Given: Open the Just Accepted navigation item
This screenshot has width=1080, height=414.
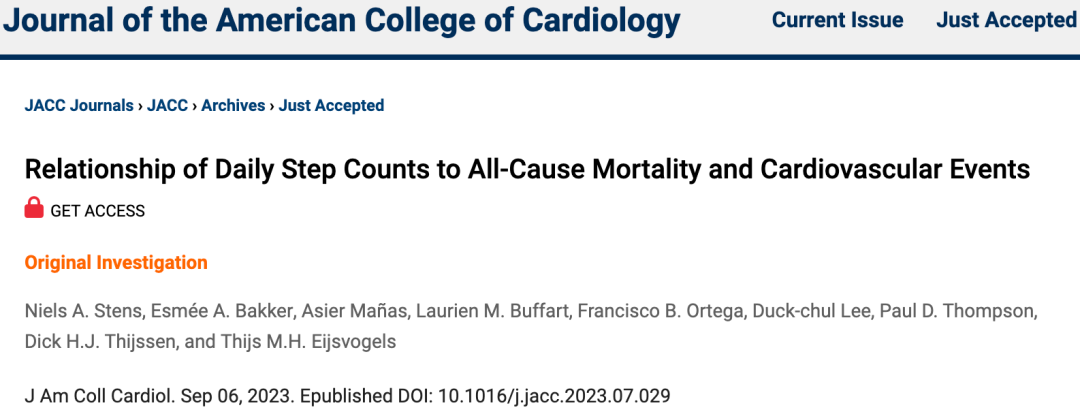Looking at the screenshot, I should click(x=1005, y=20).
